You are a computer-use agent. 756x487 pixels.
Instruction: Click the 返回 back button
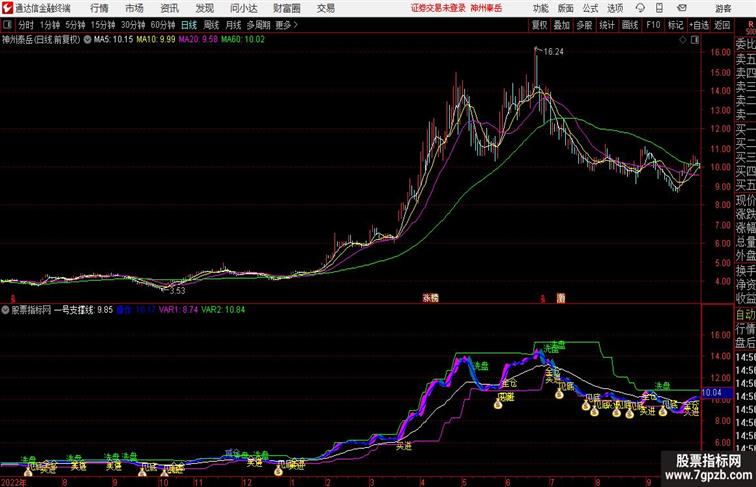click(x=722, y=25)
